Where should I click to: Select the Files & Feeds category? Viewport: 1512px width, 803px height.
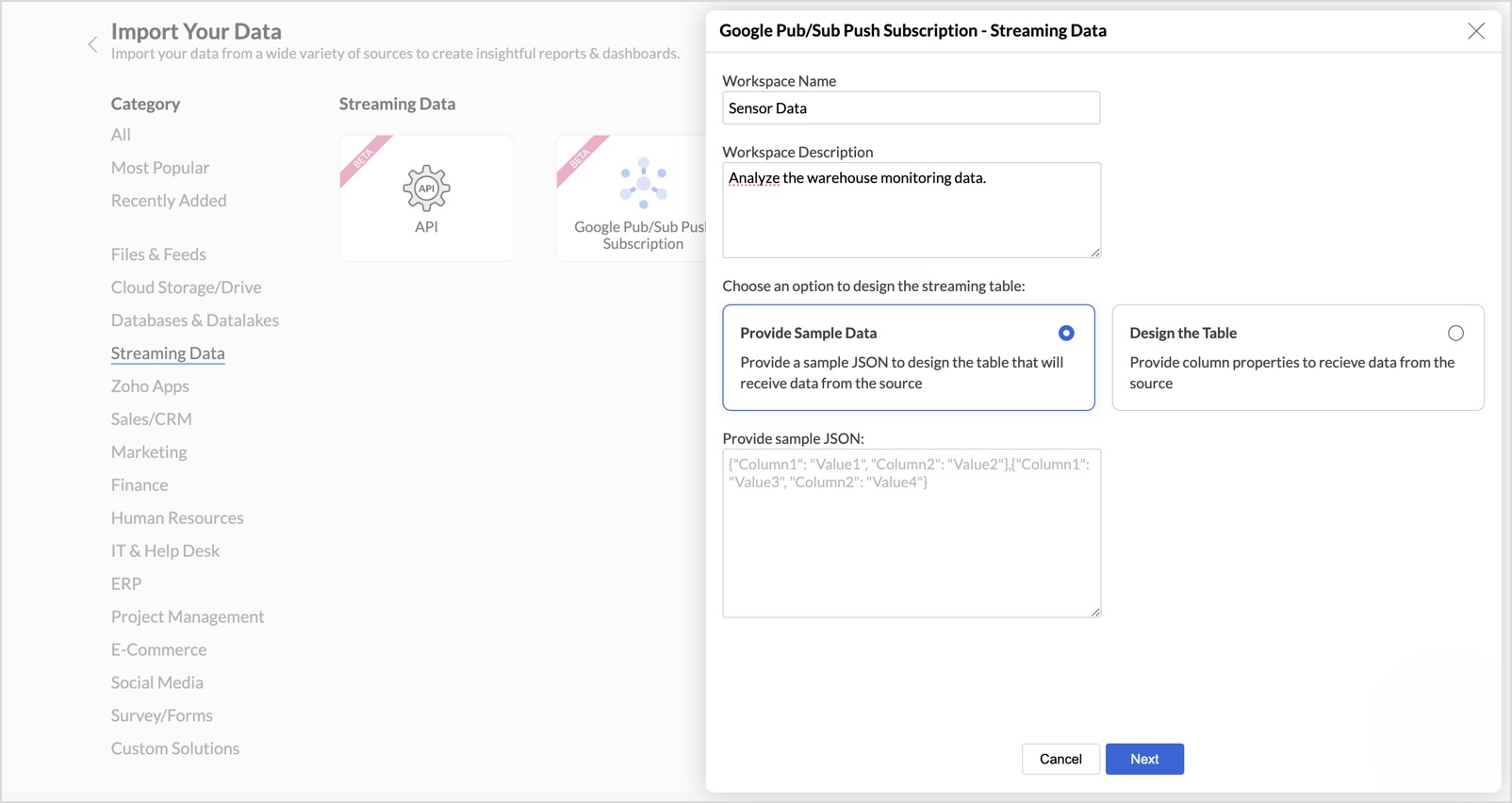pyautogui.click(x=158, y=254)
